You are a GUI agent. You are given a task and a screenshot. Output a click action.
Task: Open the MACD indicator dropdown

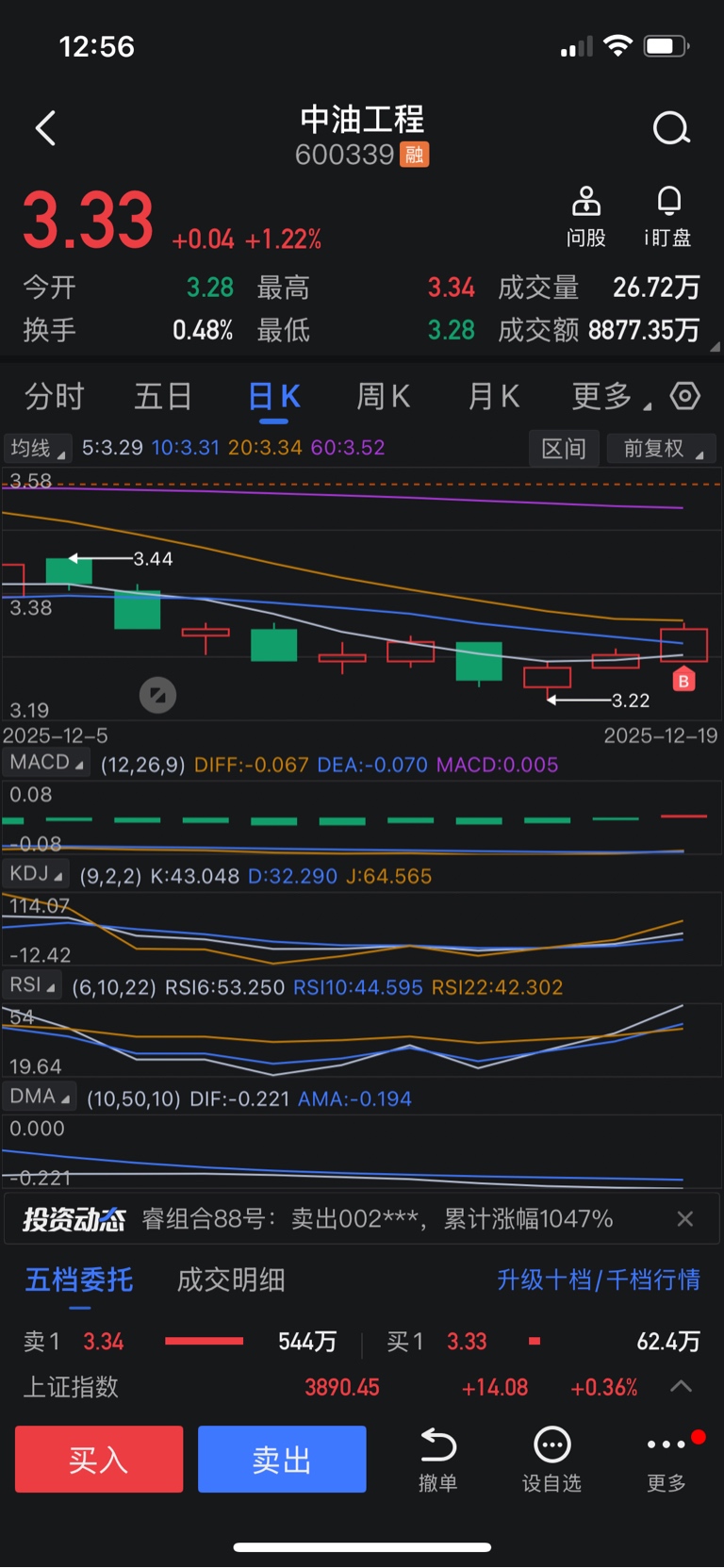tap(47, 763)
